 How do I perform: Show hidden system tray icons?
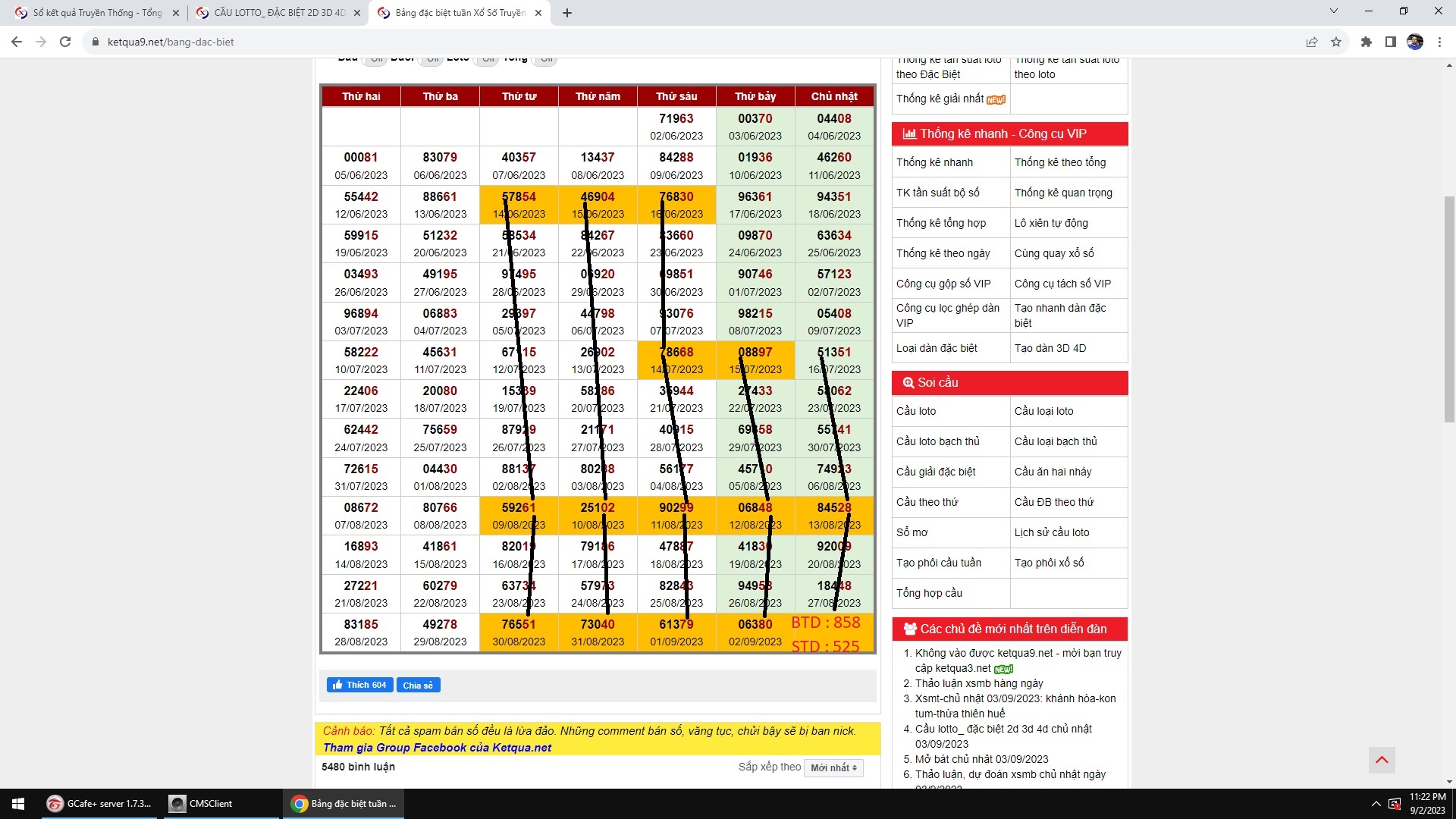[1376, 804]
